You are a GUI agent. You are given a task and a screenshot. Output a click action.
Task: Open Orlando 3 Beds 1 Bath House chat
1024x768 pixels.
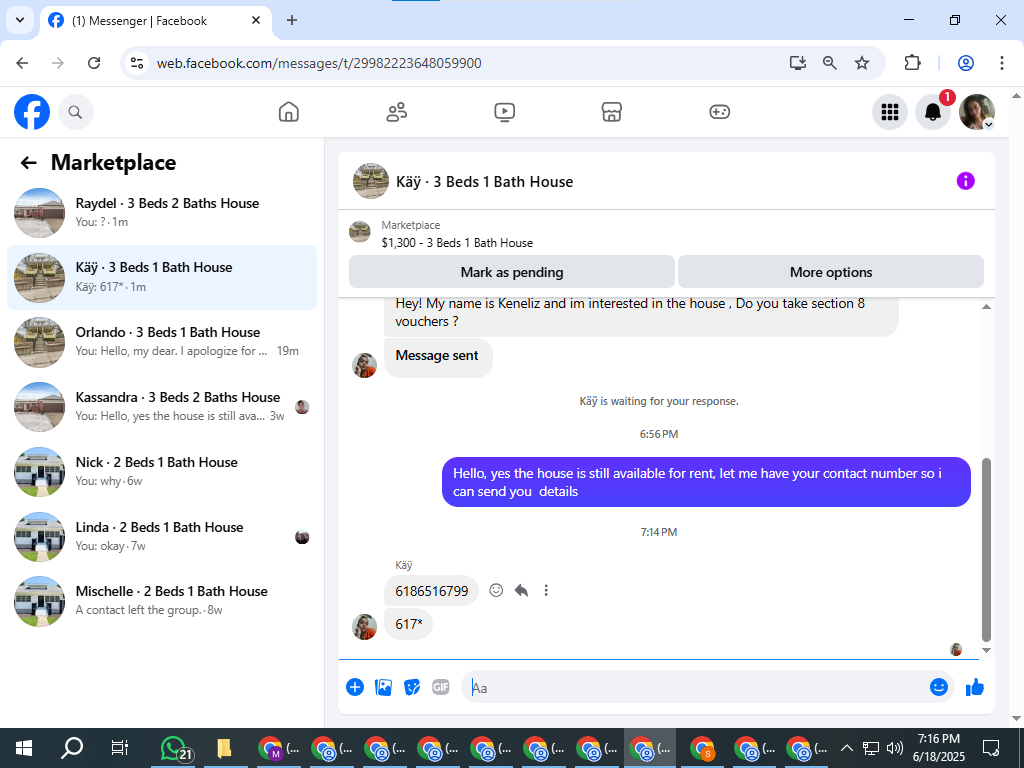[162, 342]
